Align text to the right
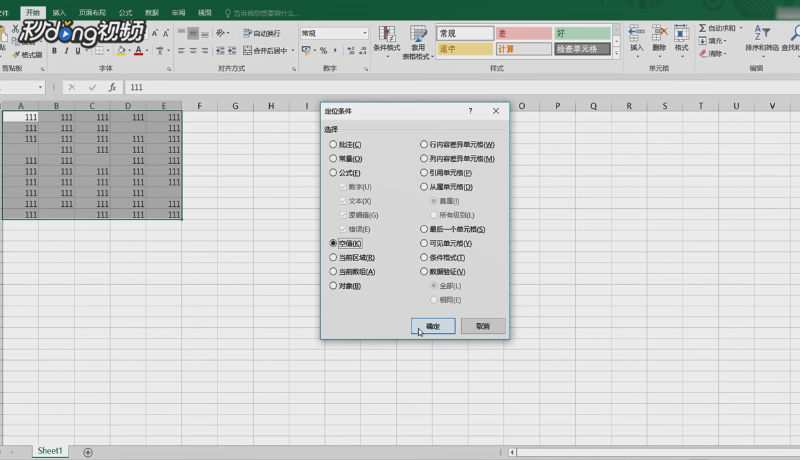Screen dimensions: 800x460 (205, 50)
